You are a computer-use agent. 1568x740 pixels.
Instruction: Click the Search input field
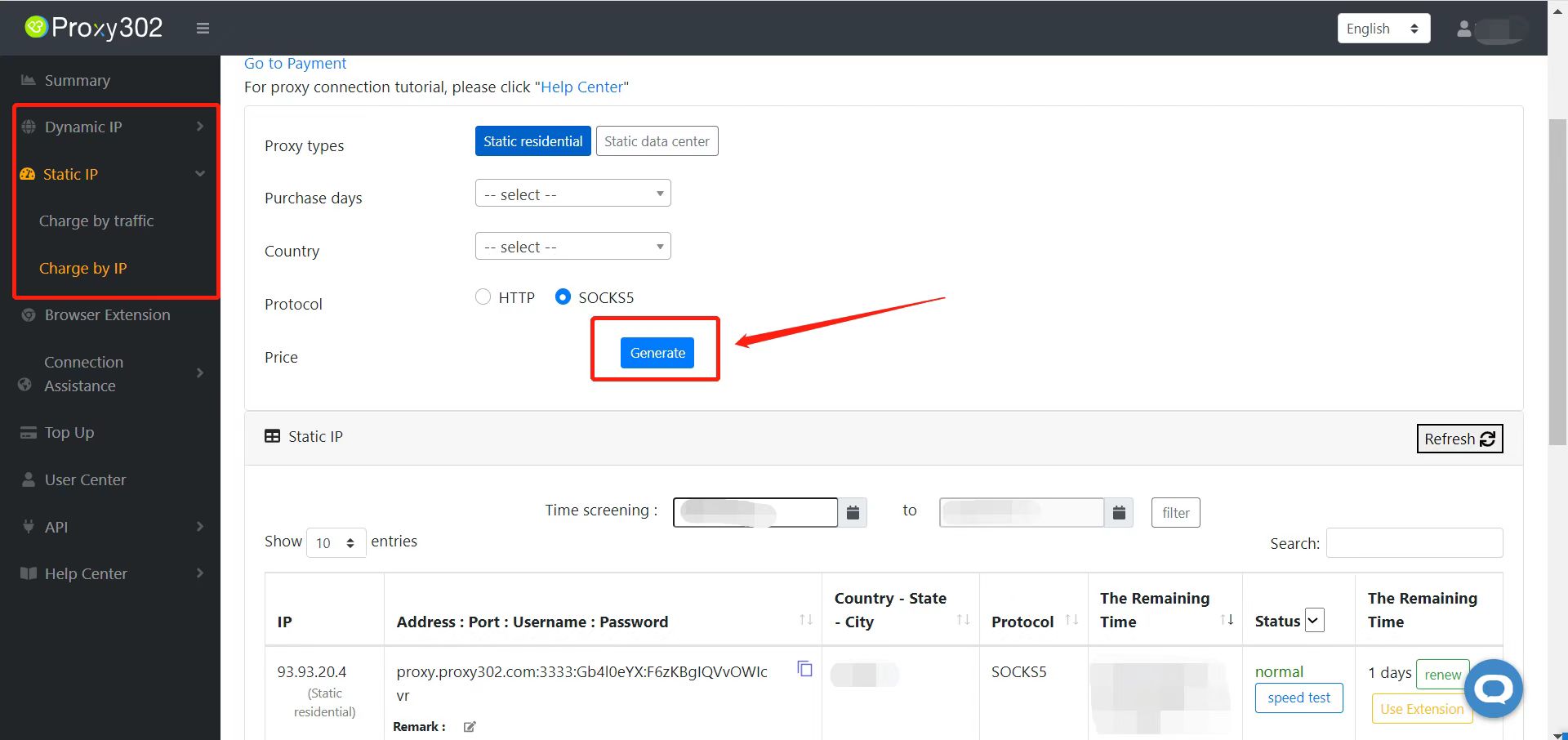[x=1414, y=543]
